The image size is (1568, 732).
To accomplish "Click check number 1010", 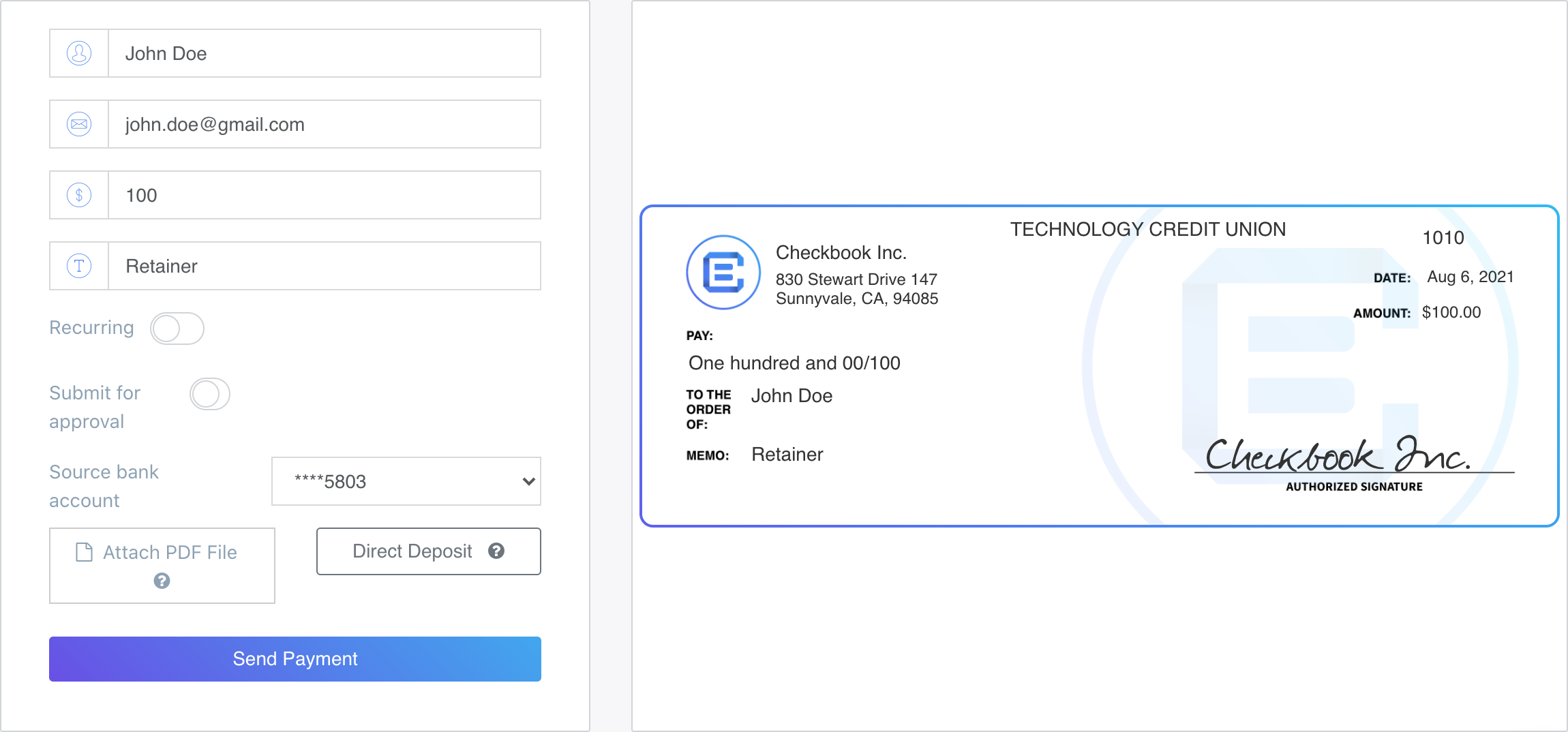I will point(1443,238).
